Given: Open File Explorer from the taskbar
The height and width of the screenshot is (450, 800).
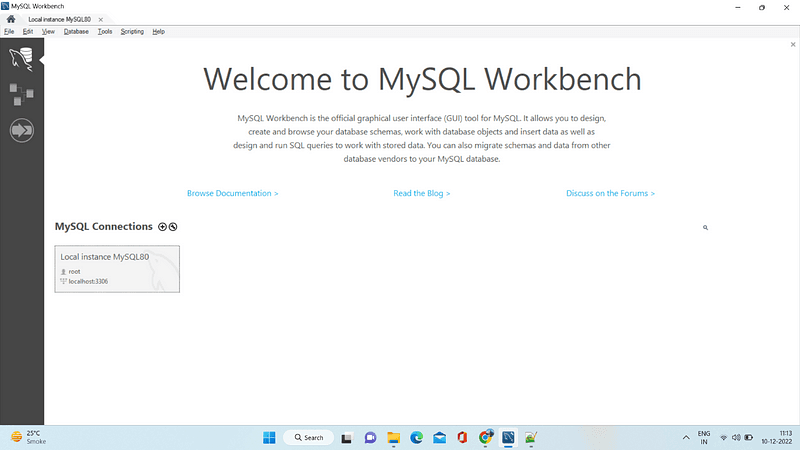Looking at the screenshot, I should click(393, 438).
